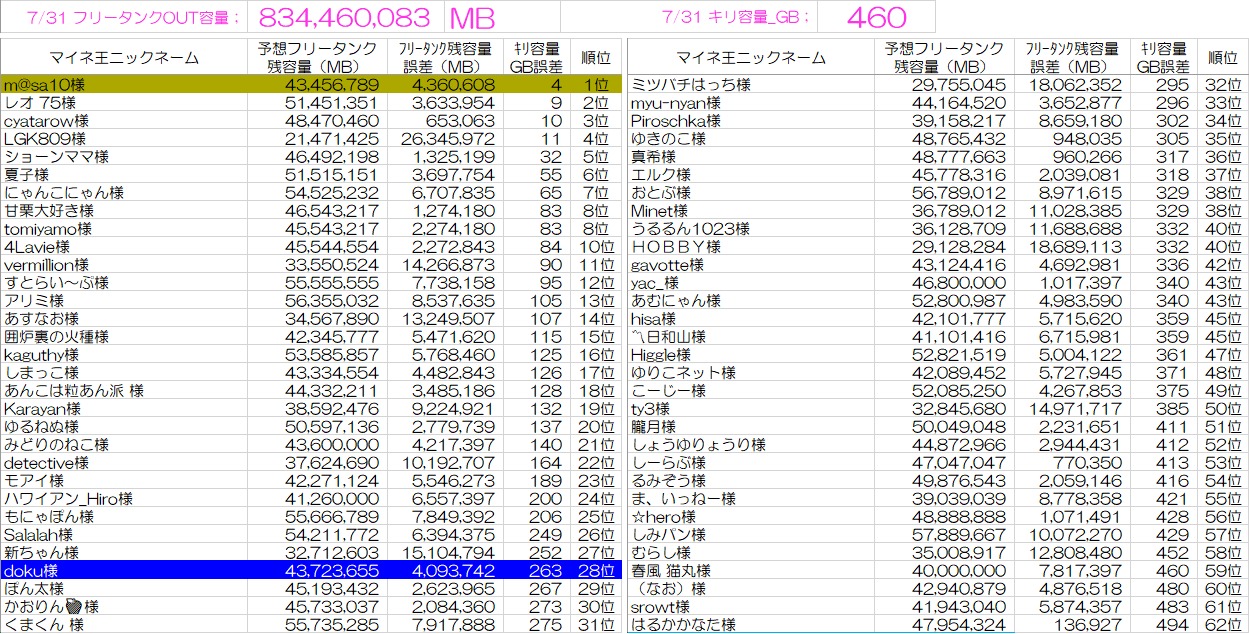Click the Kiri capacity value 460
This screenshot has height=634, width=1249.
coord(875,17)
